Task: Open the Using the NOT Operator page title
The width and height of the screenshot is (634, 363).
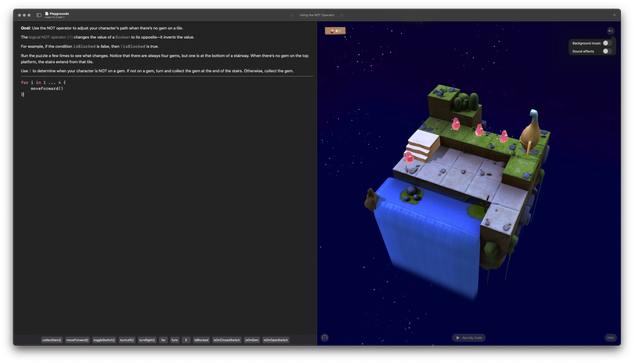Action: pos(317,15)
